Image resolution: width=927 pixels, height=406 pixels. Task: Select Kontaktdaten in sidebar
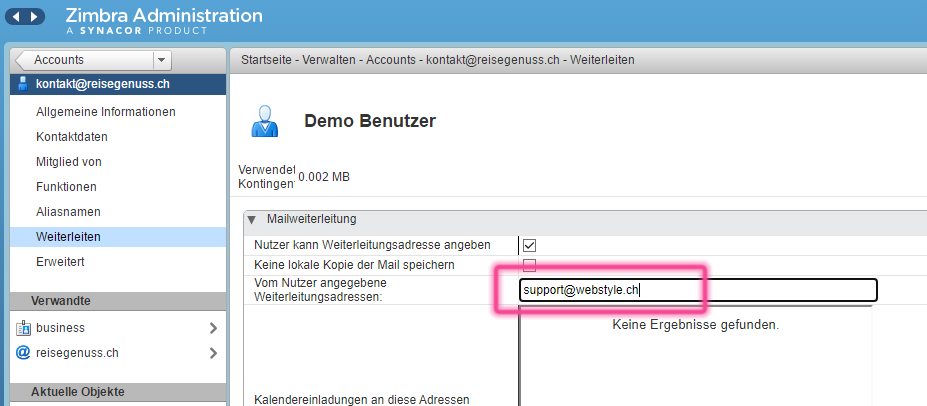[72, 136]
